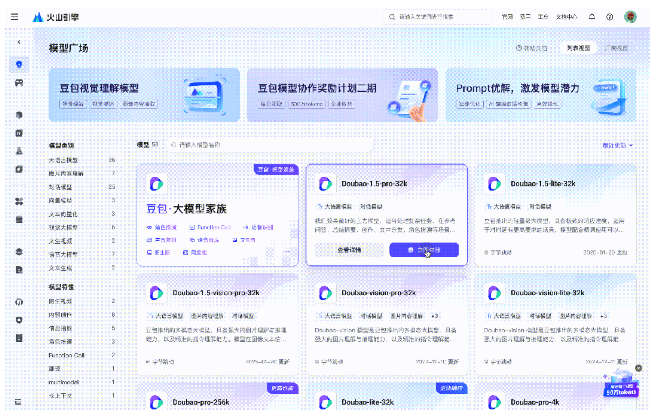
Task: Click the Doubao-lite-32k model logo
Action: coord(325,402)
